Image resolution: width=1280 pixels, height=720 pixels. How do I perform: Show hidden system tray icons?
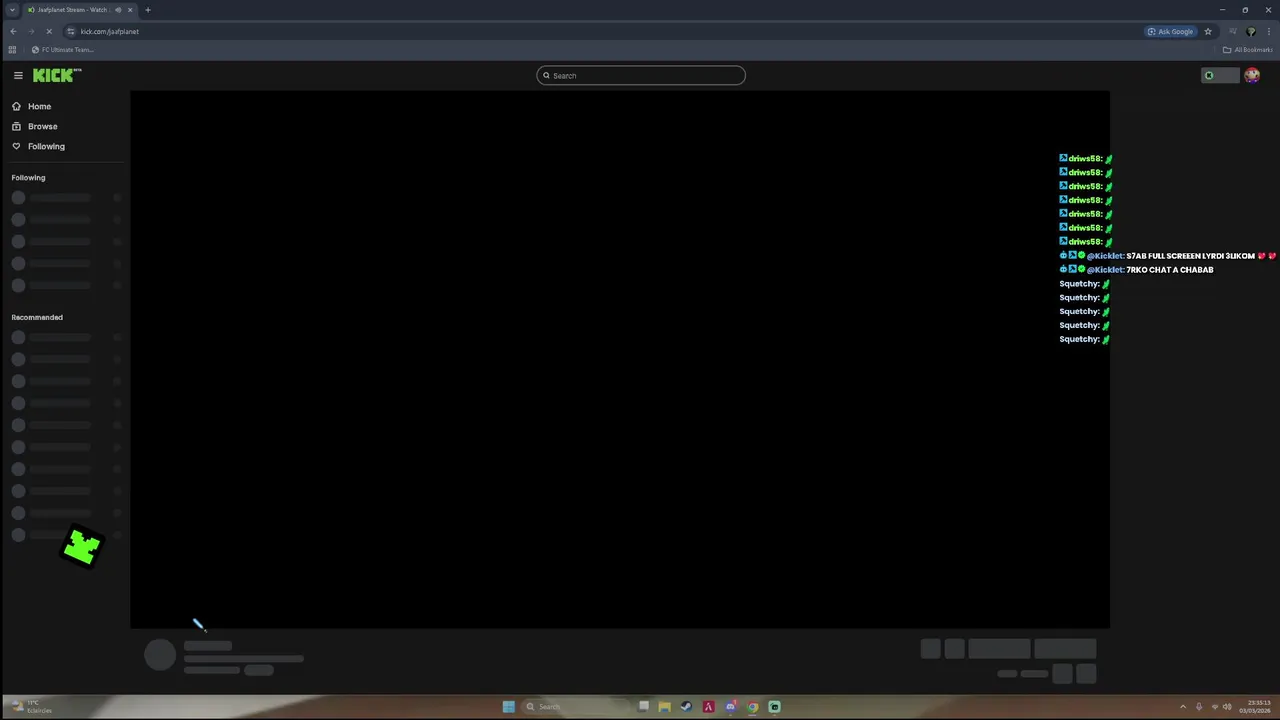[x=1183, y=707]
